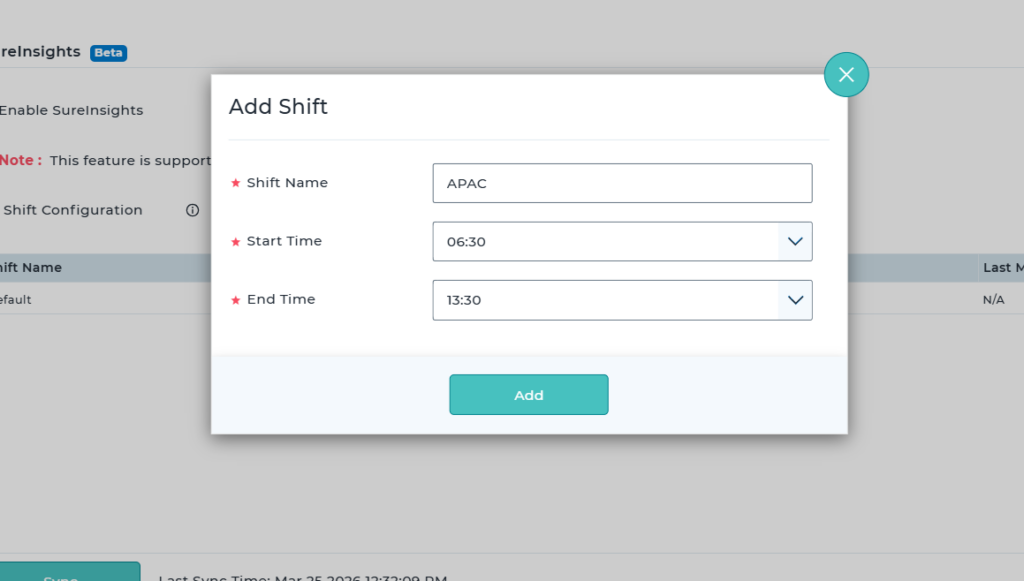This screenshot has width=1024, height=581.
Task: Close the Add Shift dialog
Action: 846,75
